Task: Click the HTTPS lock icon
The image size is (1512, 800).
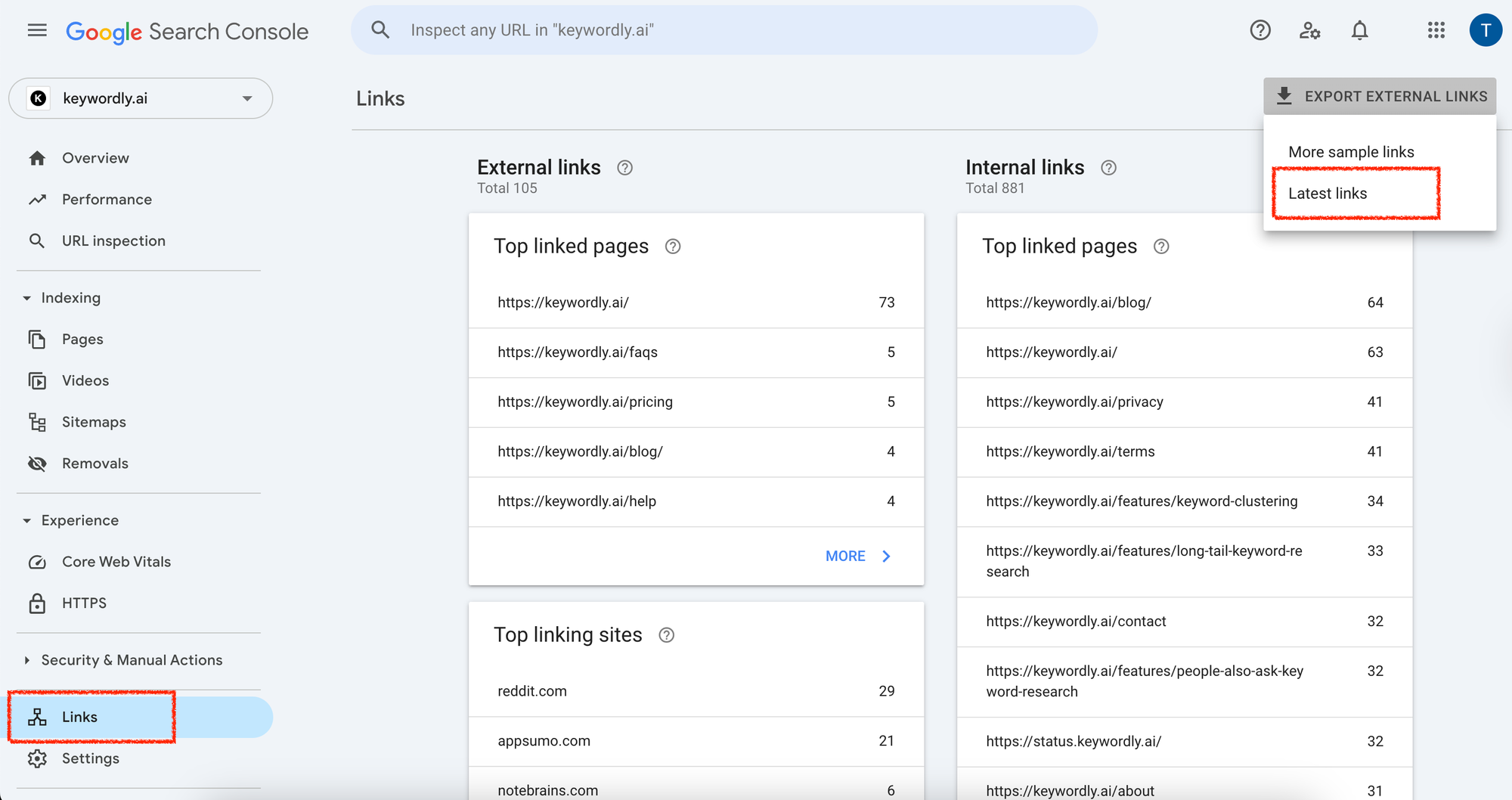Action: [x=37, y=603]
